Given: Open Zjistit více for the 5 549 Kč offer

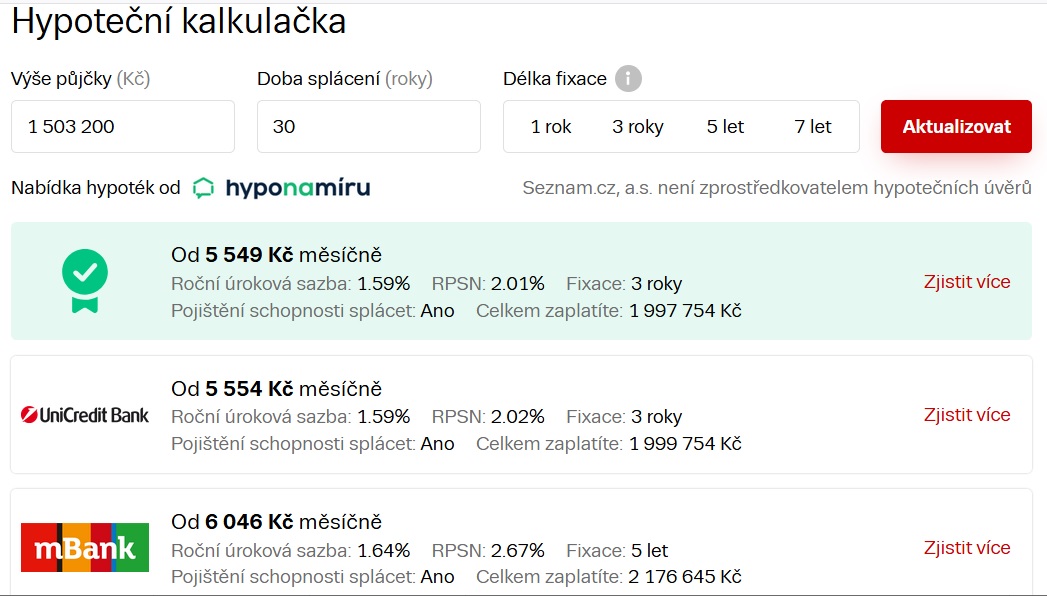Looking at the screenshot, I should click(967, 282).
